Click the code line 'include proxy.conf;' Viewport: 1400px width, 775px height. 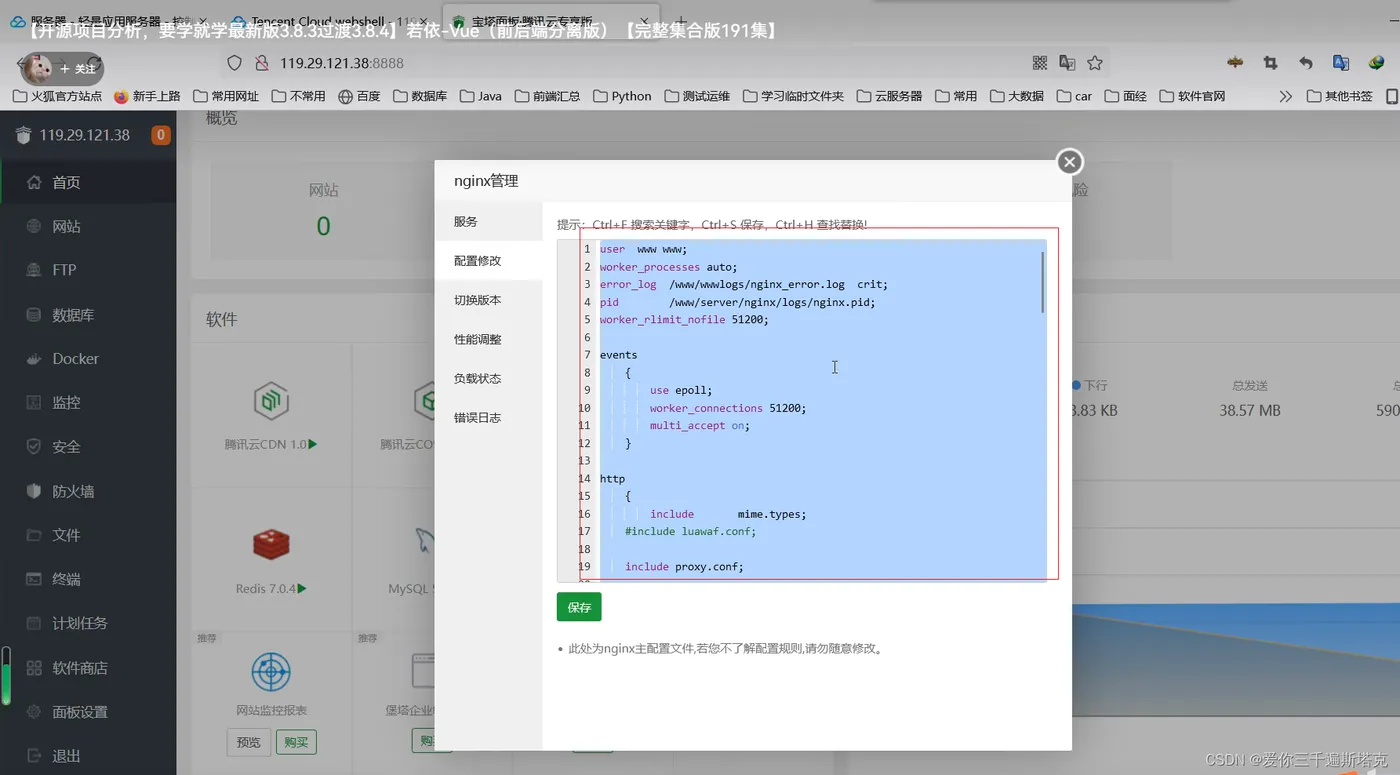point(684,567)
